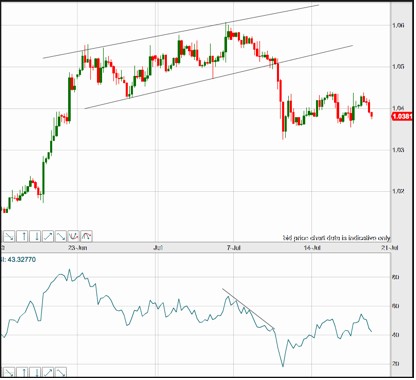
Task: Select the up-right diagonal arrow in RSI panel toolbar
Action: (49, 372)
